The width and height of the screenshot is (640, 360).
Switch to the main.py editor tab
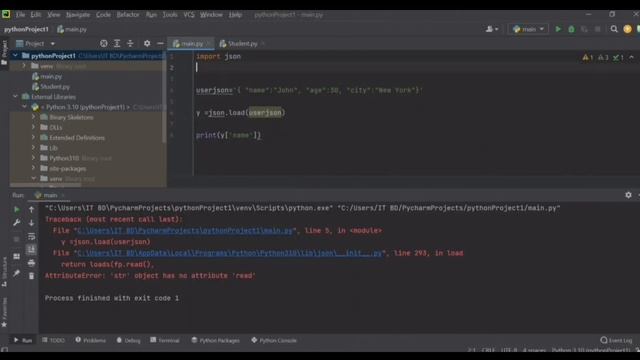[x=191, y=43]
